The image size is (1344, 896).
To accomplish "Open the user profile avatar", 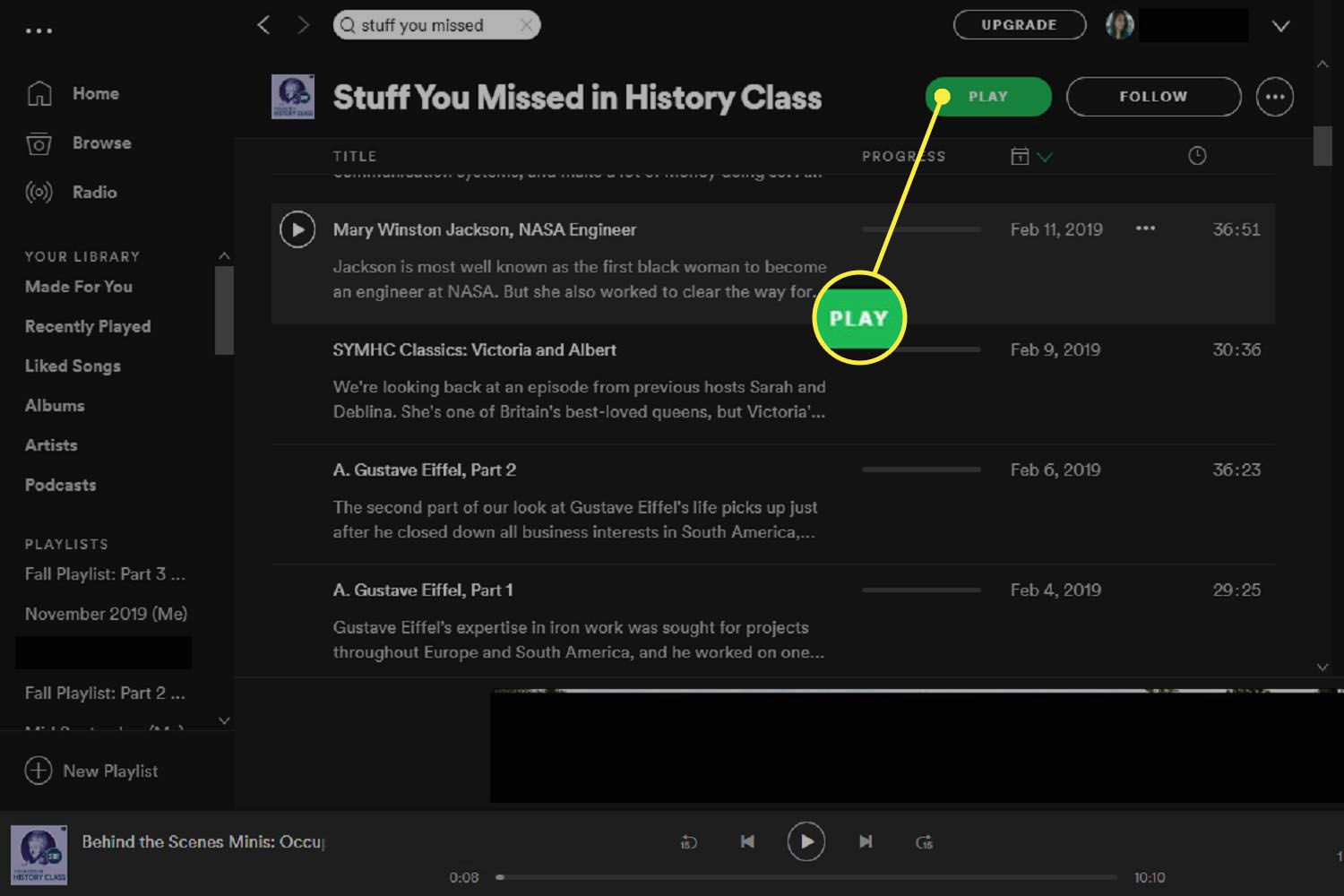I will point(1120,25).
